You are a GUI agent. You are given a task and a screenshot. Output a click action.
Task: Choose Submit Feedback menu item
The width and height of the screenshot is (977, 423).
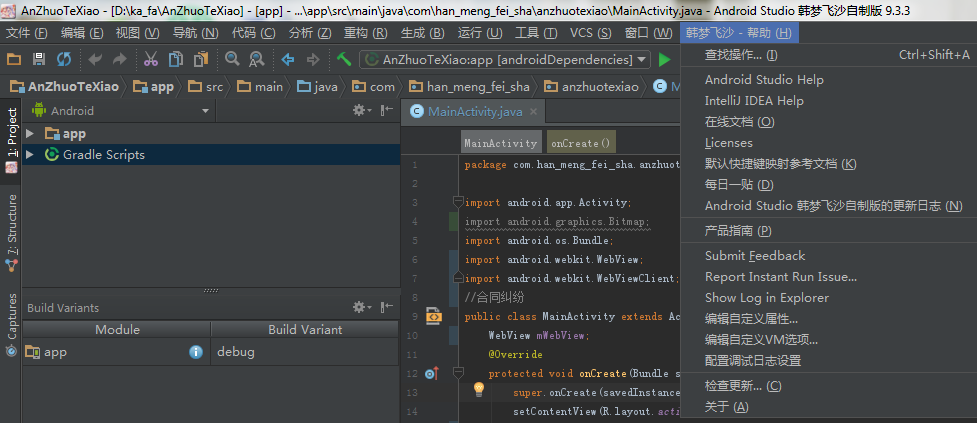tap(829, 255)
